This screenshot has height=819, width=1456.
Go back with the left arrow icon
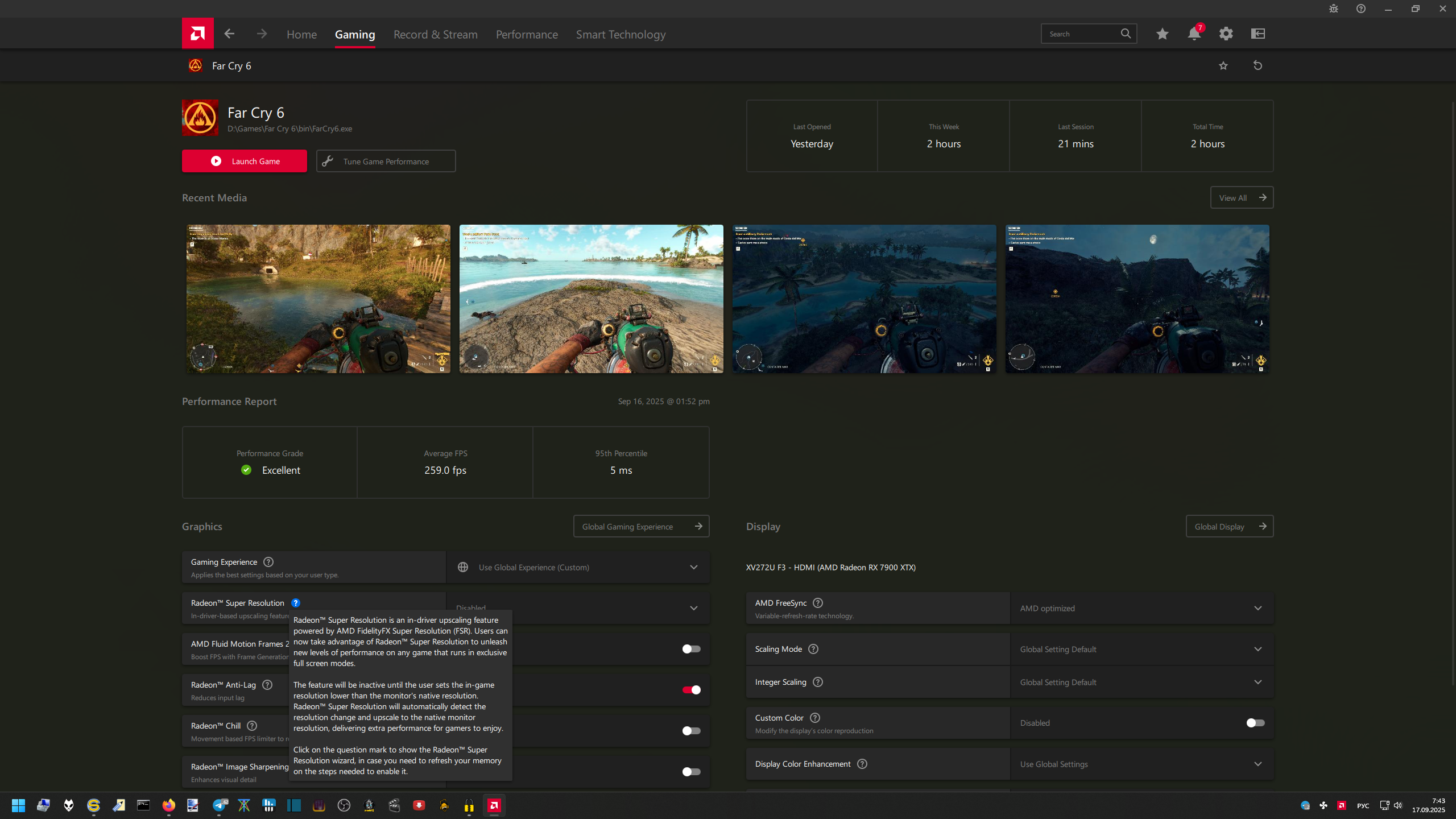pos(229,34)
